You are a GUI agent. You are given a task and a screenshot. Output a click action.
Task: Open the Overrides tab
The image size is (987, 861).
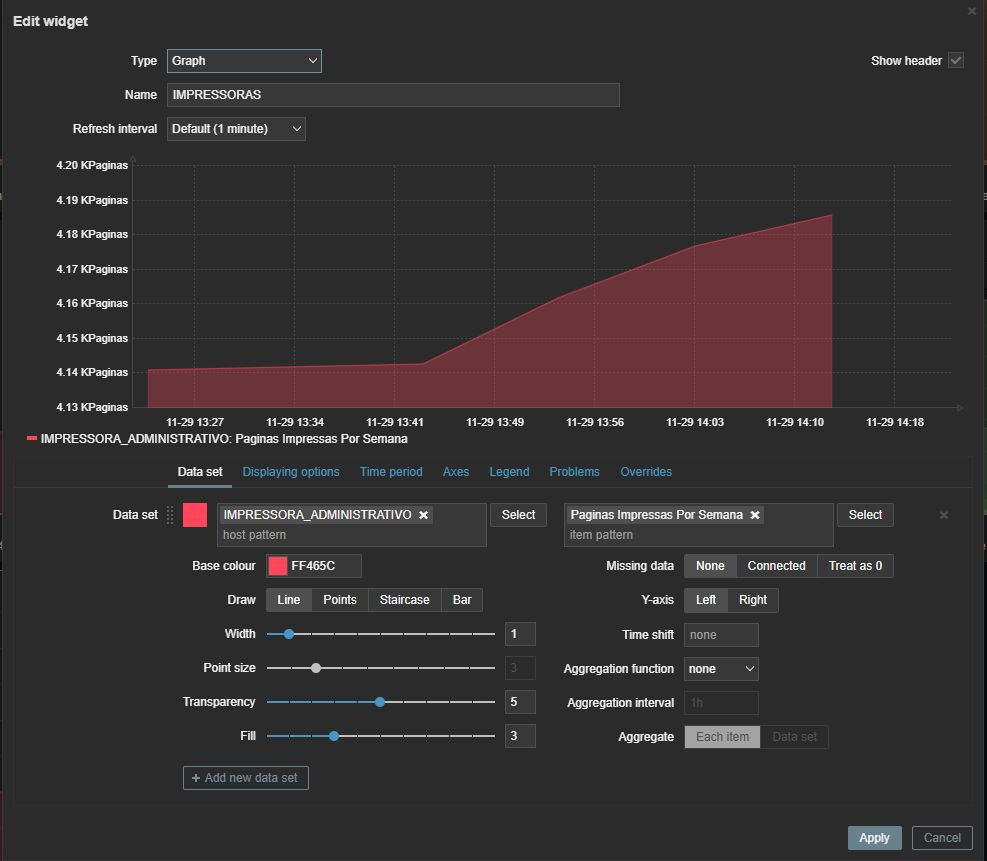pos(646,472)
